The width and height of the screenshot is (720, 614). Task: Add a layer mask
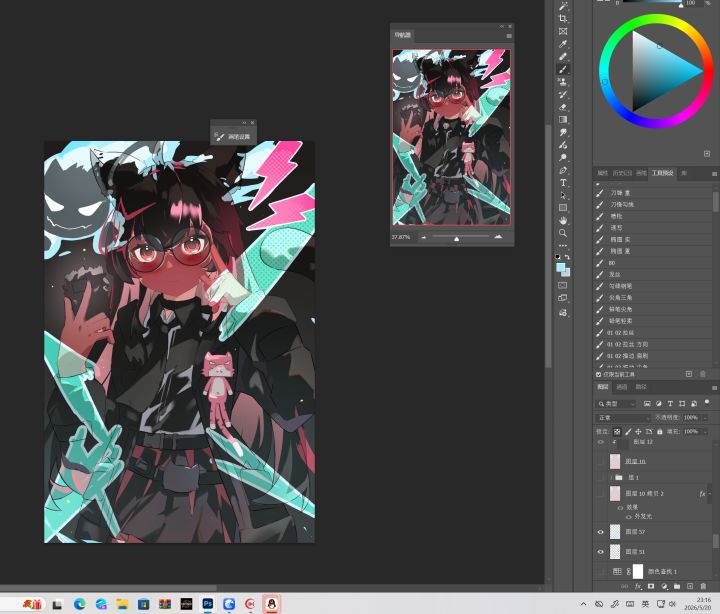[x=651, y=586]
